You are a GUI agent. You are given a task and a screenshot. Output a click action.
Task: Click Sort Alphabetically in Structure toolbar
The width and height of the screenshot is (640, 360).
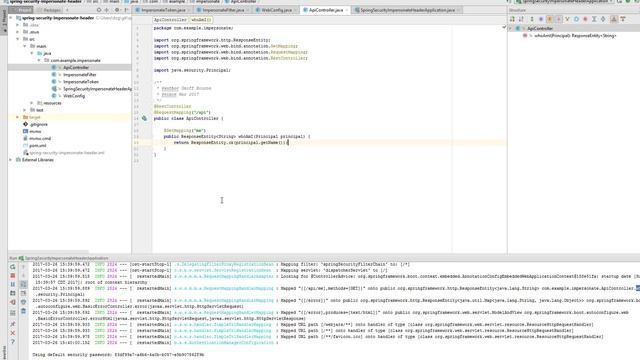coord(521,19)
